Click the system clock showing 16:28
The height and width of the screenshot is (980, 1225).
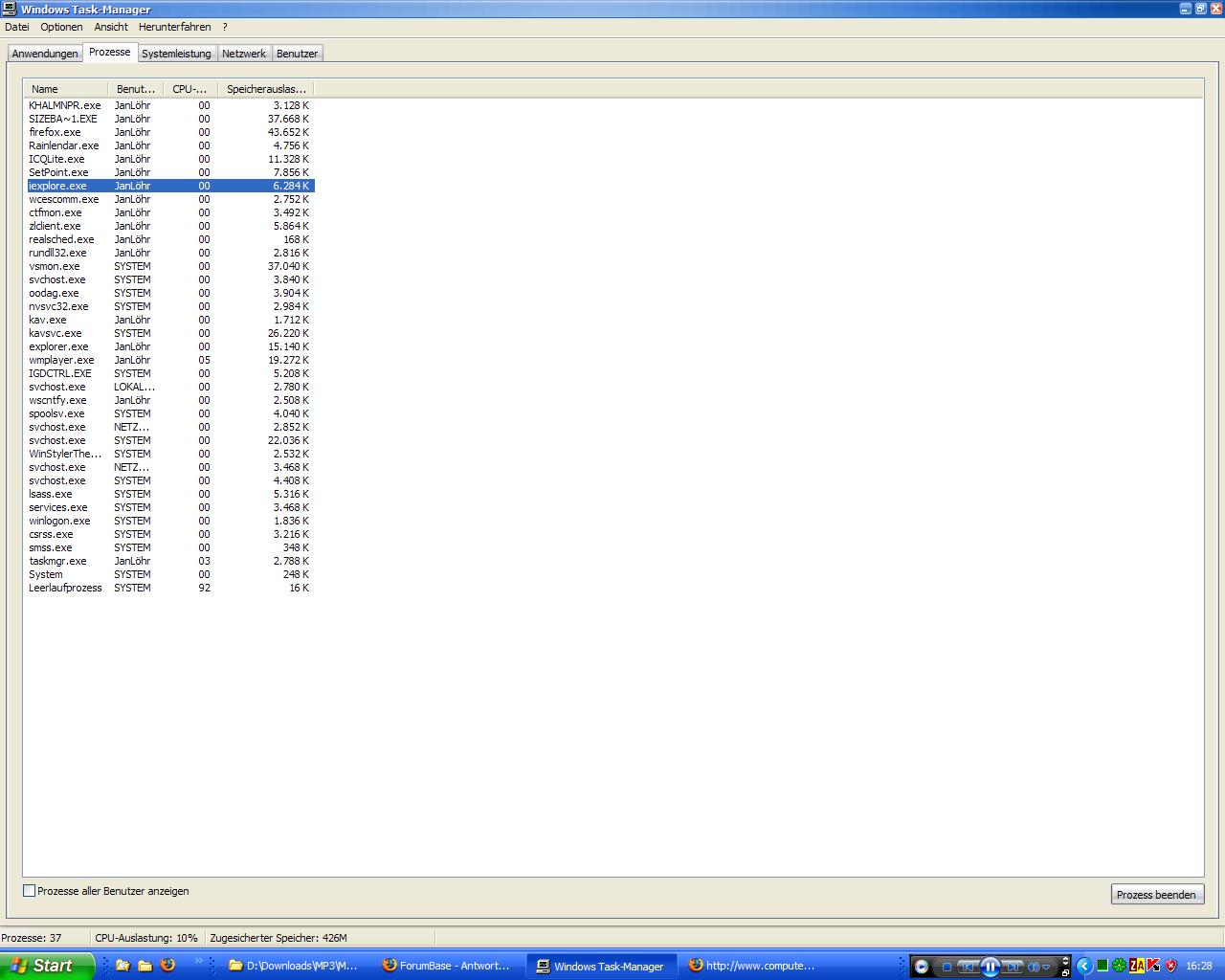(1199, 967)
